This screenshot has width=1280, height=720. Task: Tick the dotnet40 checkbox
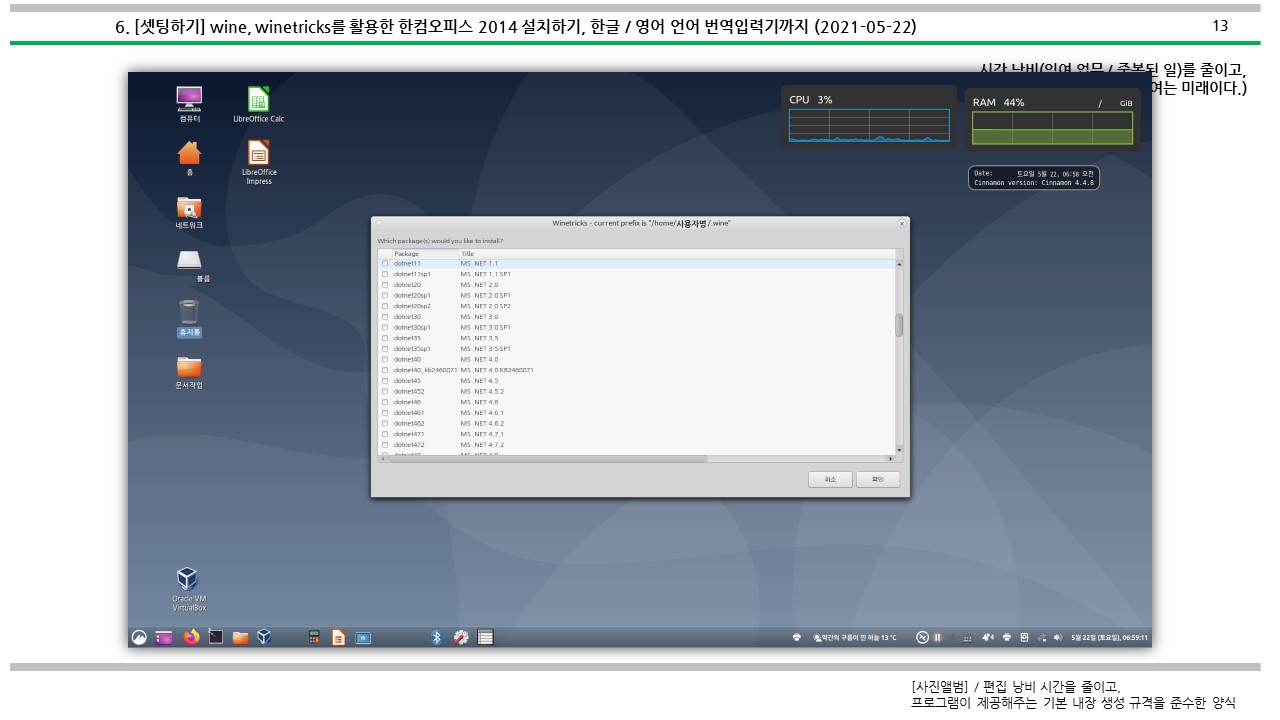coord(385,359)
